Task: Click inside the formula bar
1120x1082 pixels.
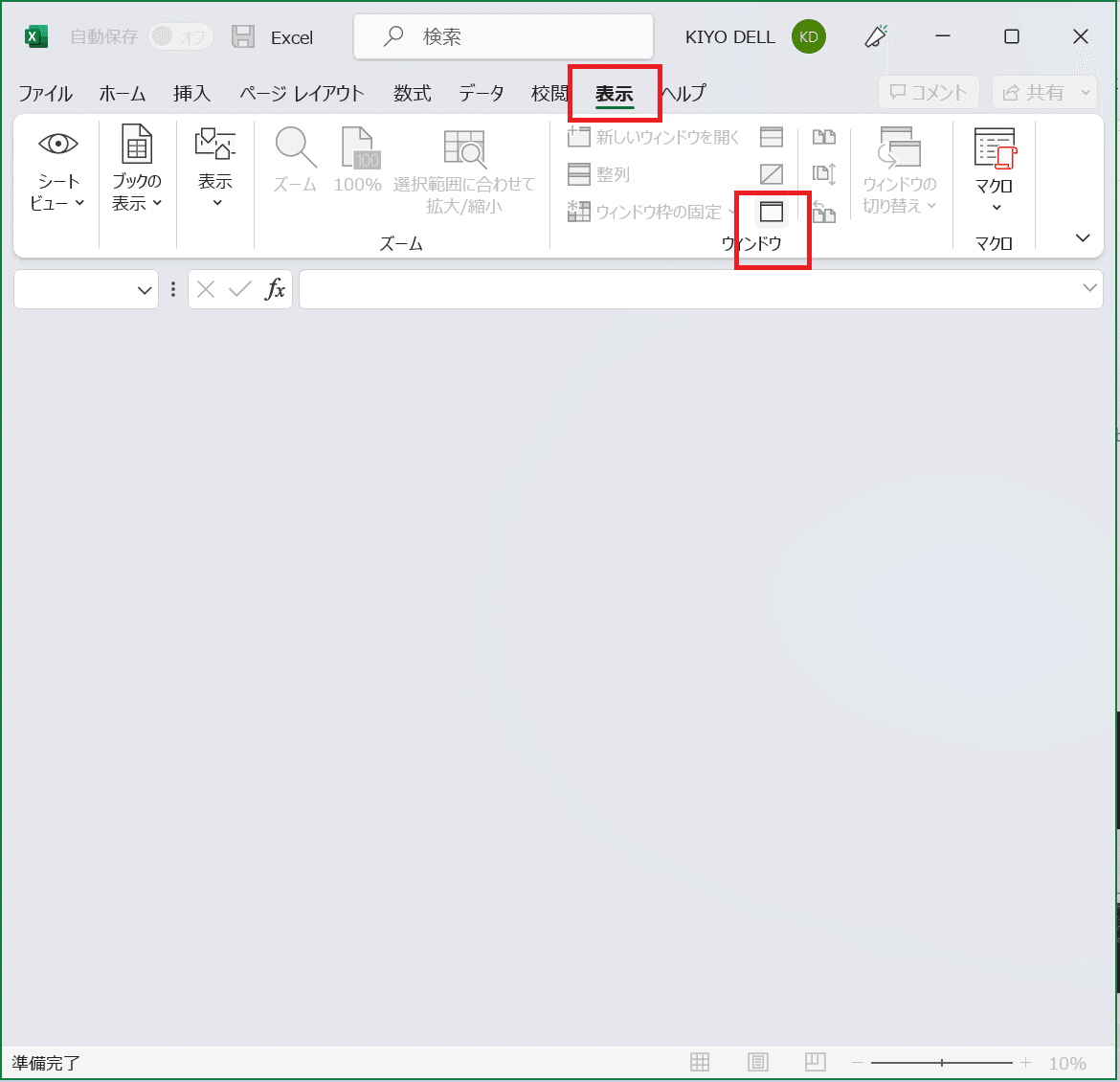Action: [670, 288]
